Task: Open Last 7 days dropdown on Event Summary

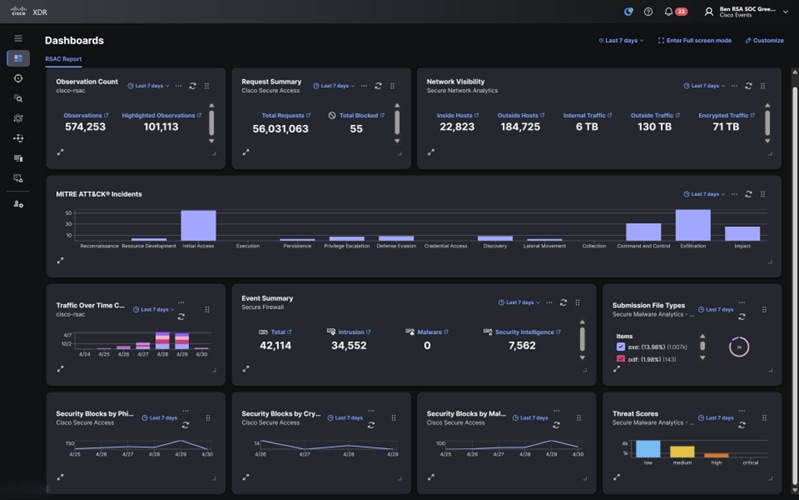Action: pos(519,302)
